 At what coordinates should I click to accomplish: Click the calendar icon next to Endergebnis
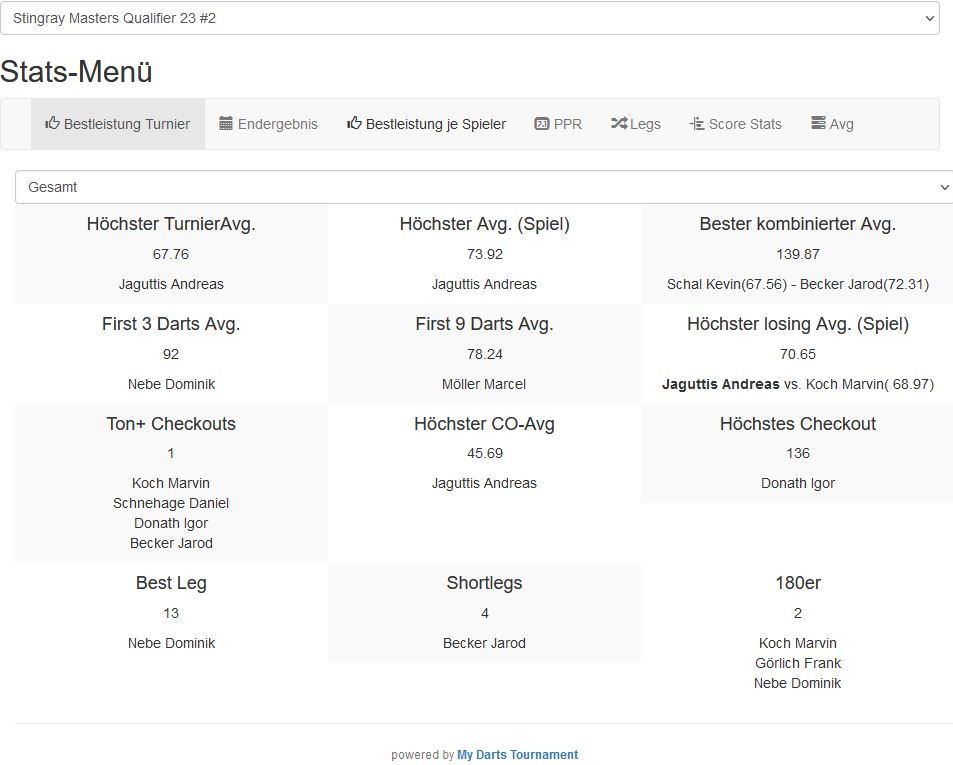[x=226, y=124]
